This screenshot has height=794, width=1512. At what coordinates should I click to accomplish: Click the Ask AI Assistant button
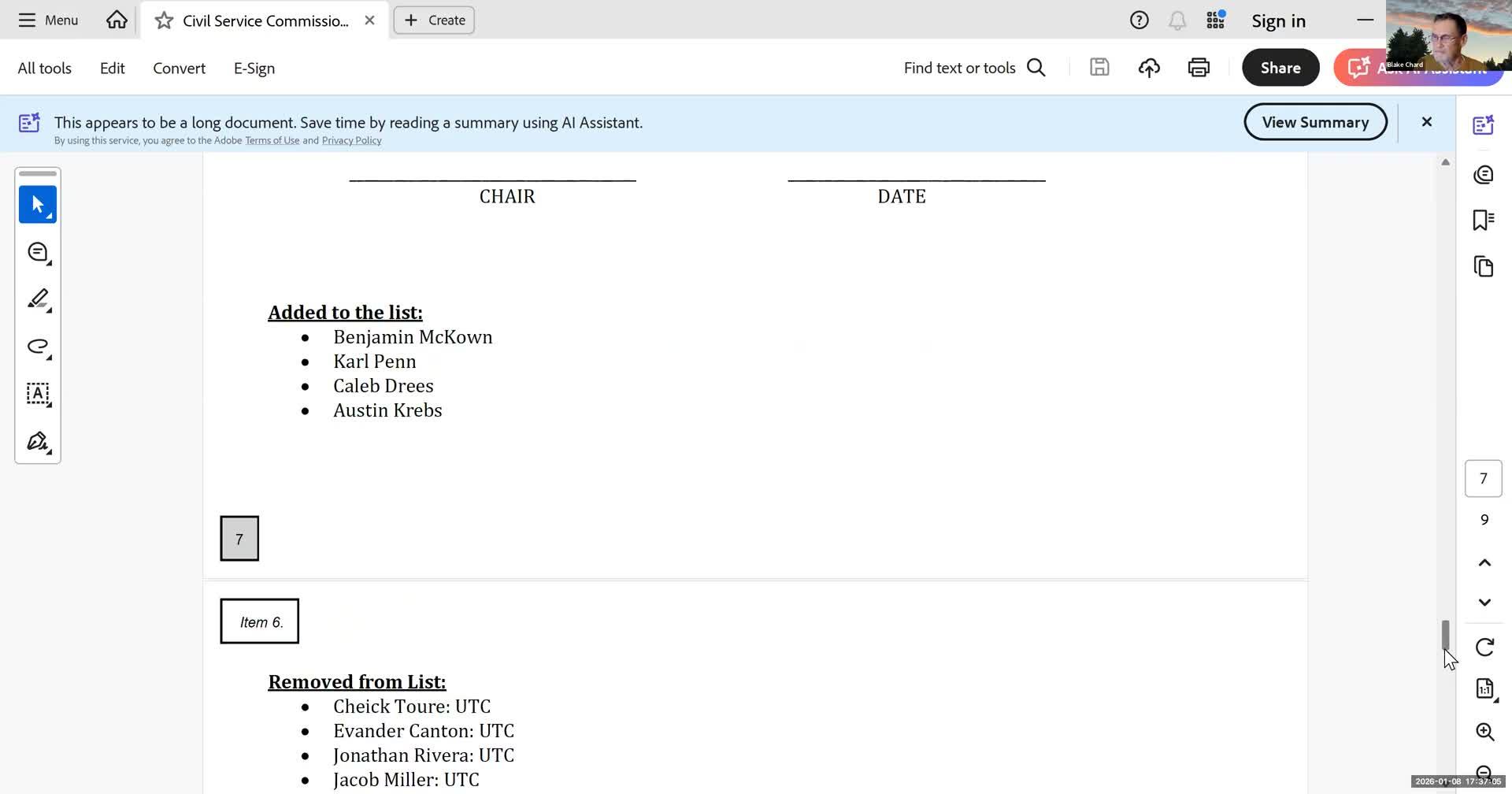pyautogui.click(x=1417, y=68)
